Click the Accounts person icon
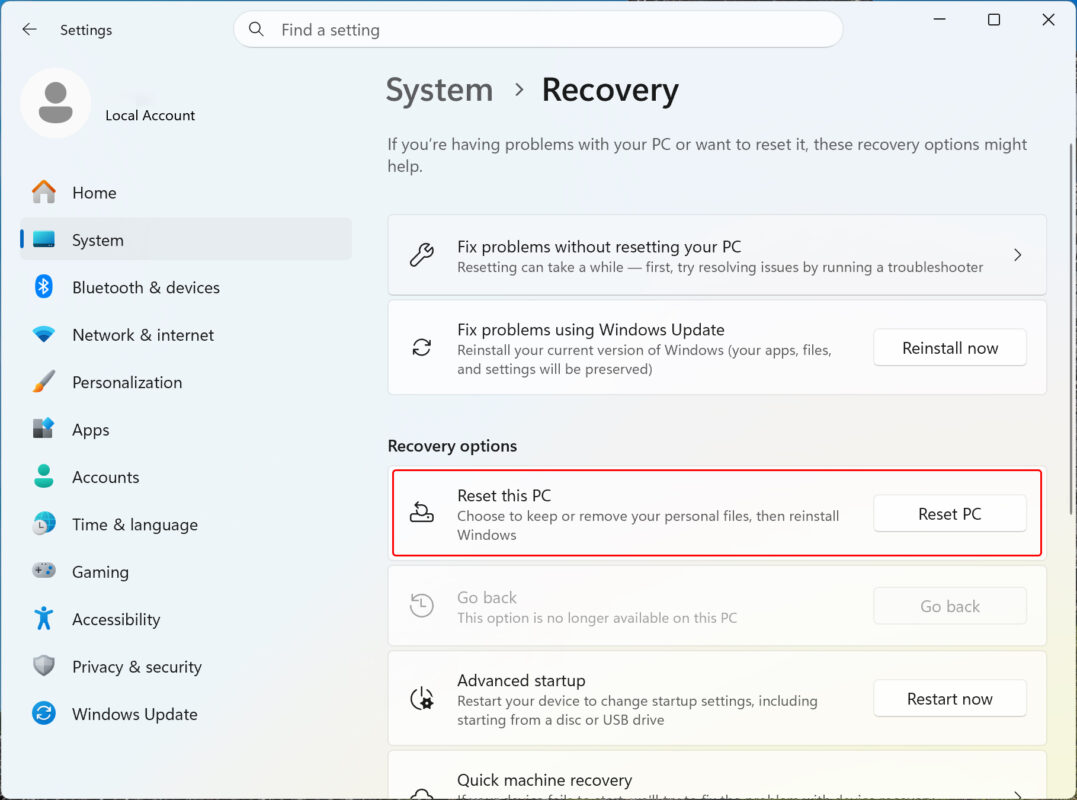Image resolution: width=1077 pixels, height=800 pixels. [x=44, y=477]
